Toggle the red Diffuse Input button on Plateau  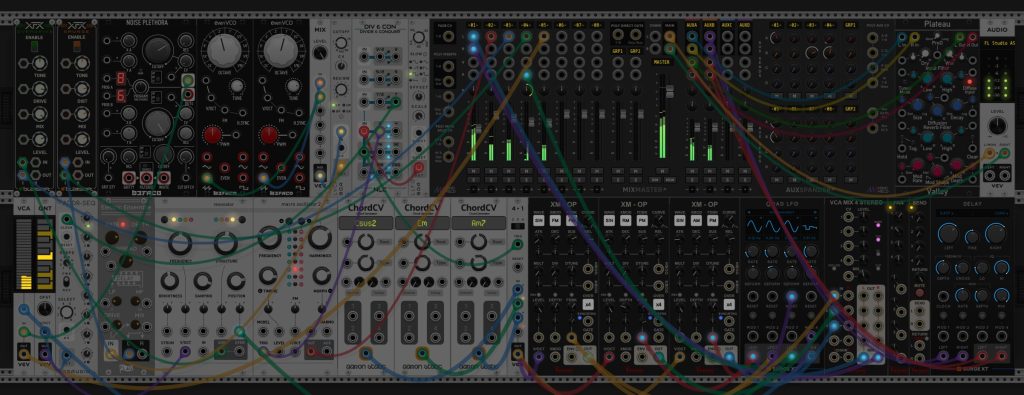[969, 82]
